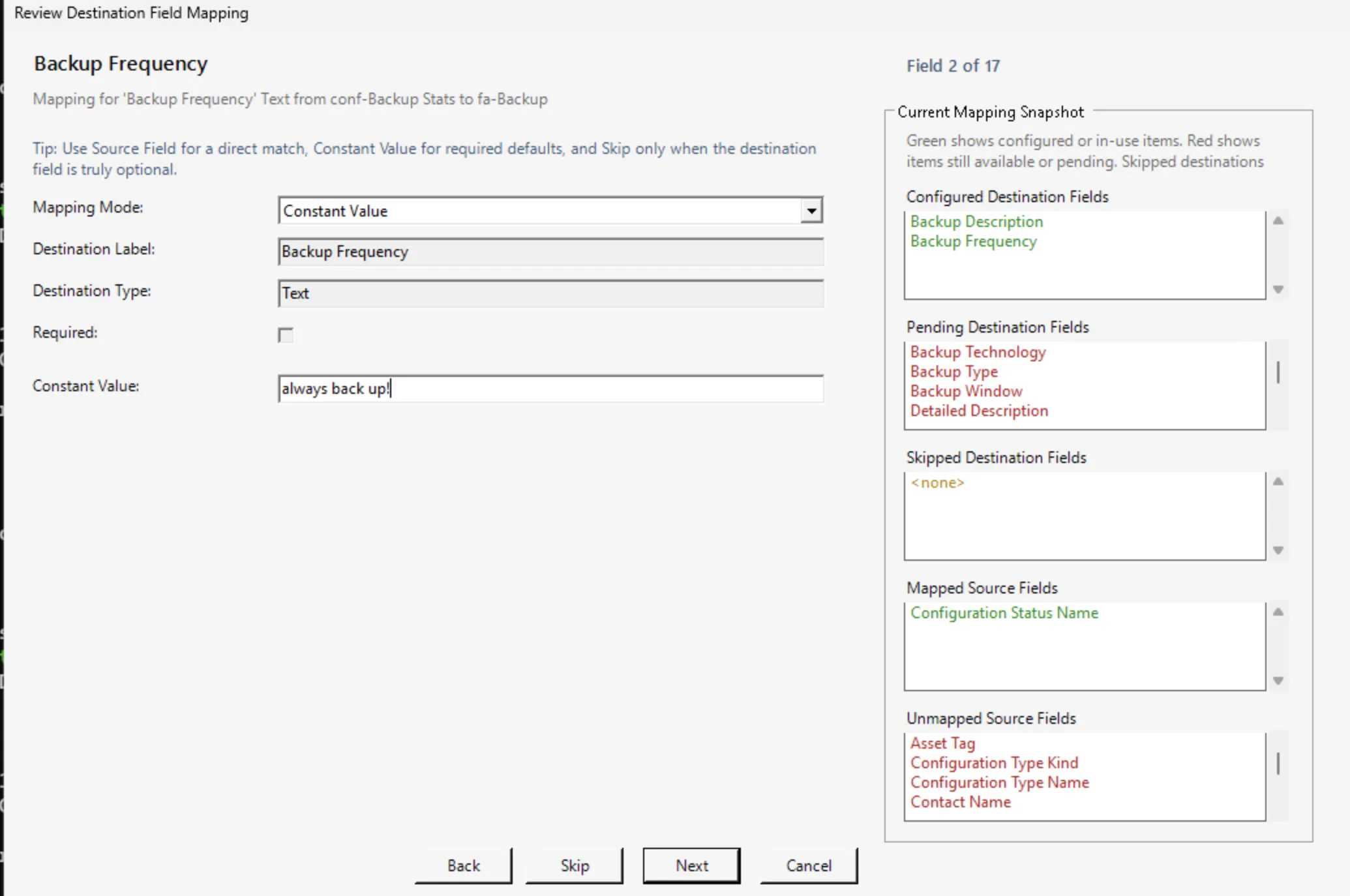The height and width of the screenshot is (896, 1350).
Task: Toggle the Required checkbox
Action: (x=286, y=335)
